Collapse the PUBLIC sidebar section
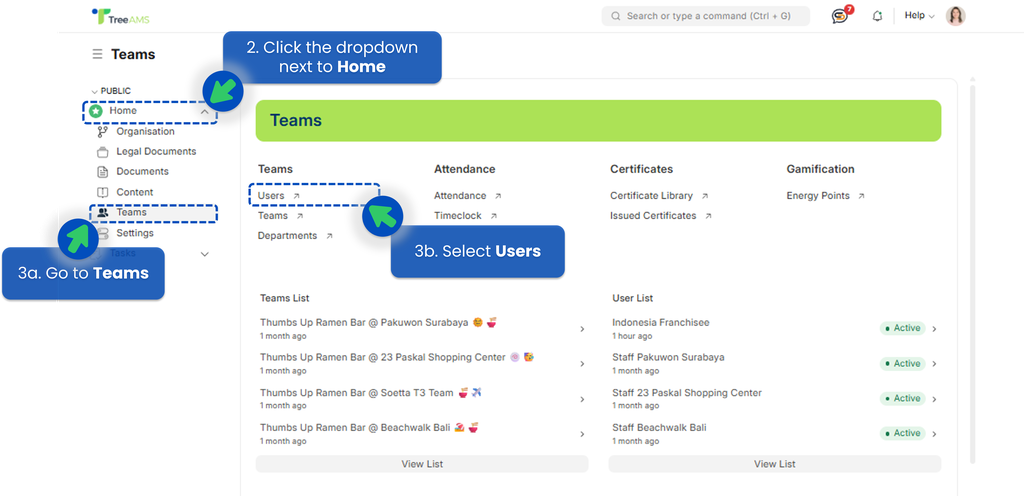The image size is (1024, 496). (95, 91)
